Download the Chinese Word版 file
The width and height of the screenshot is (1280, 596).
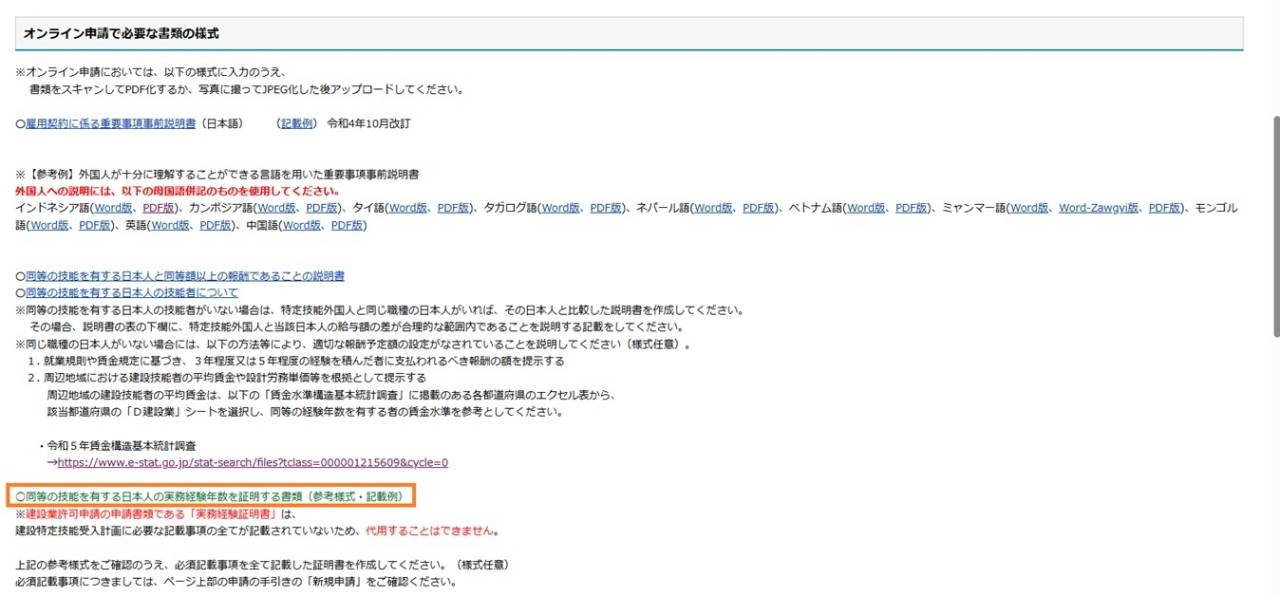click(301, 226)
